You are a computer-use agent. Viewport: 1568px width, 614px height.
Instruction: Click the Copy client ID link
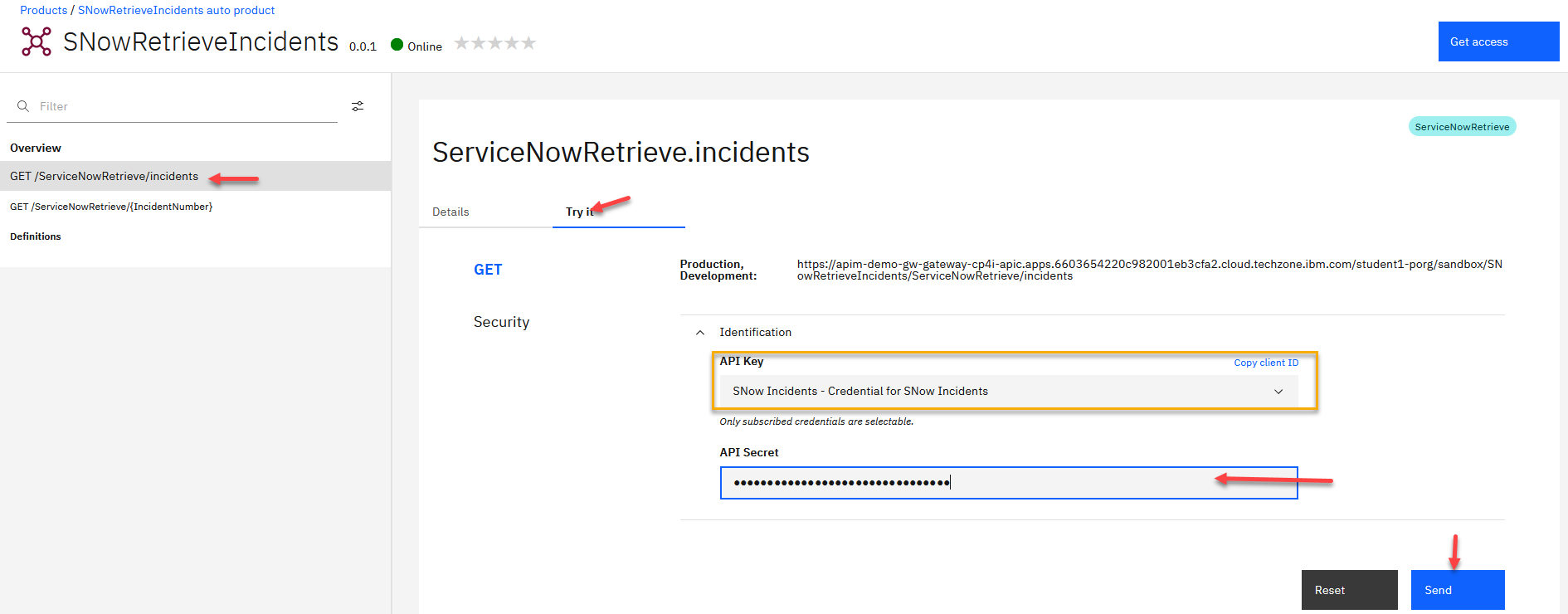1266,363
